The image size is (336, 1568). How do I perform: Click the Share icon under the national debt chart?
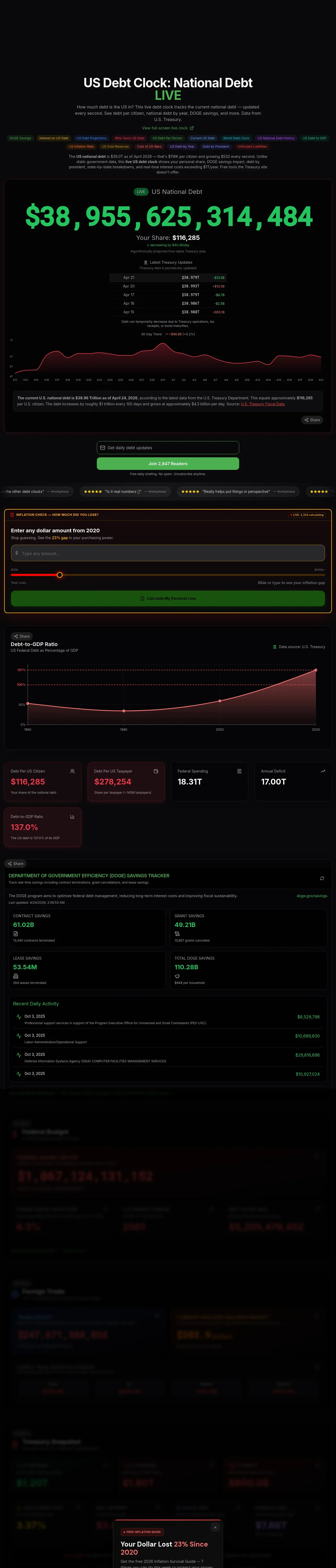tap(312, 420)
